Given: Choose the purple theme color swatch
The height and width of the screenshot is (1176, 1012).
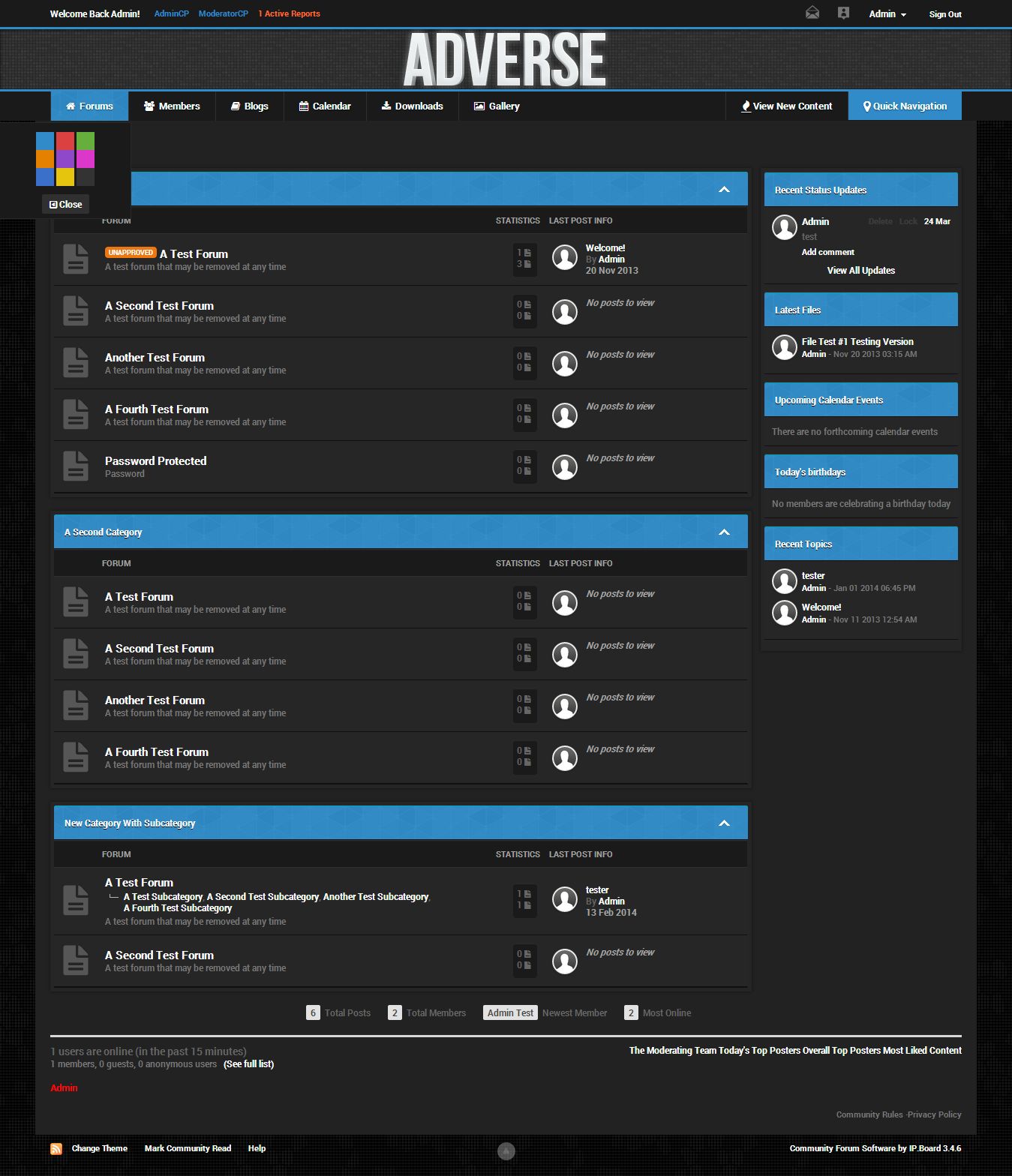Looking at the screenshot, I should click(65, 159).
